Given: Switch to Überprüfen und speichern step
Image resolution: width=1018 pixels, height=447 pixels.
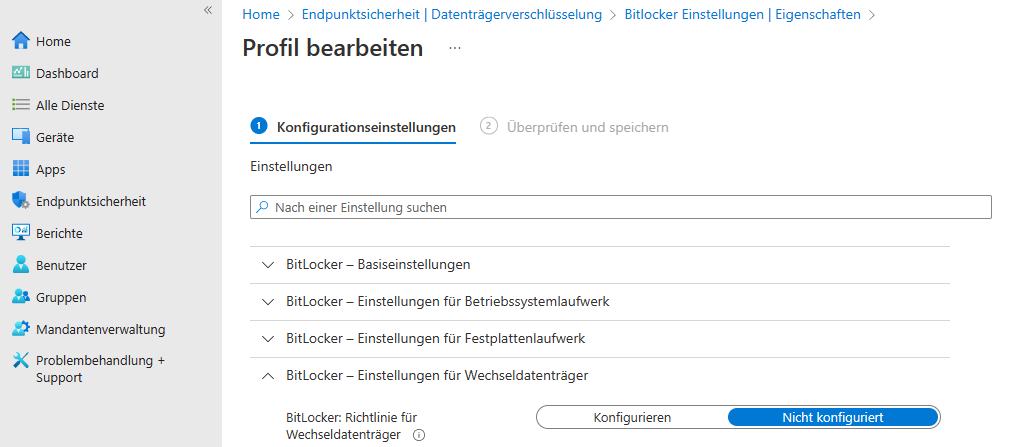Looking at the screenshot, I should pyautogui.click(x=574, y=127).
